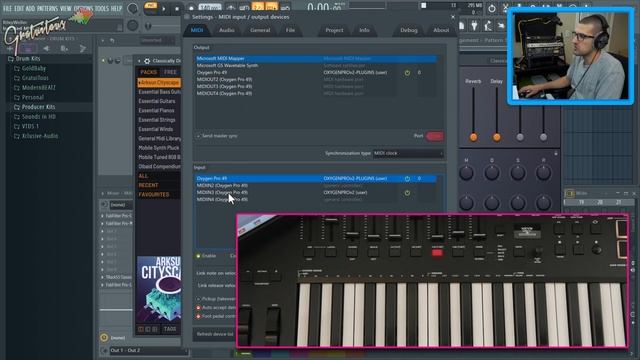
Task: Open Personal folder in browser
Action: [x=33, y=98]
